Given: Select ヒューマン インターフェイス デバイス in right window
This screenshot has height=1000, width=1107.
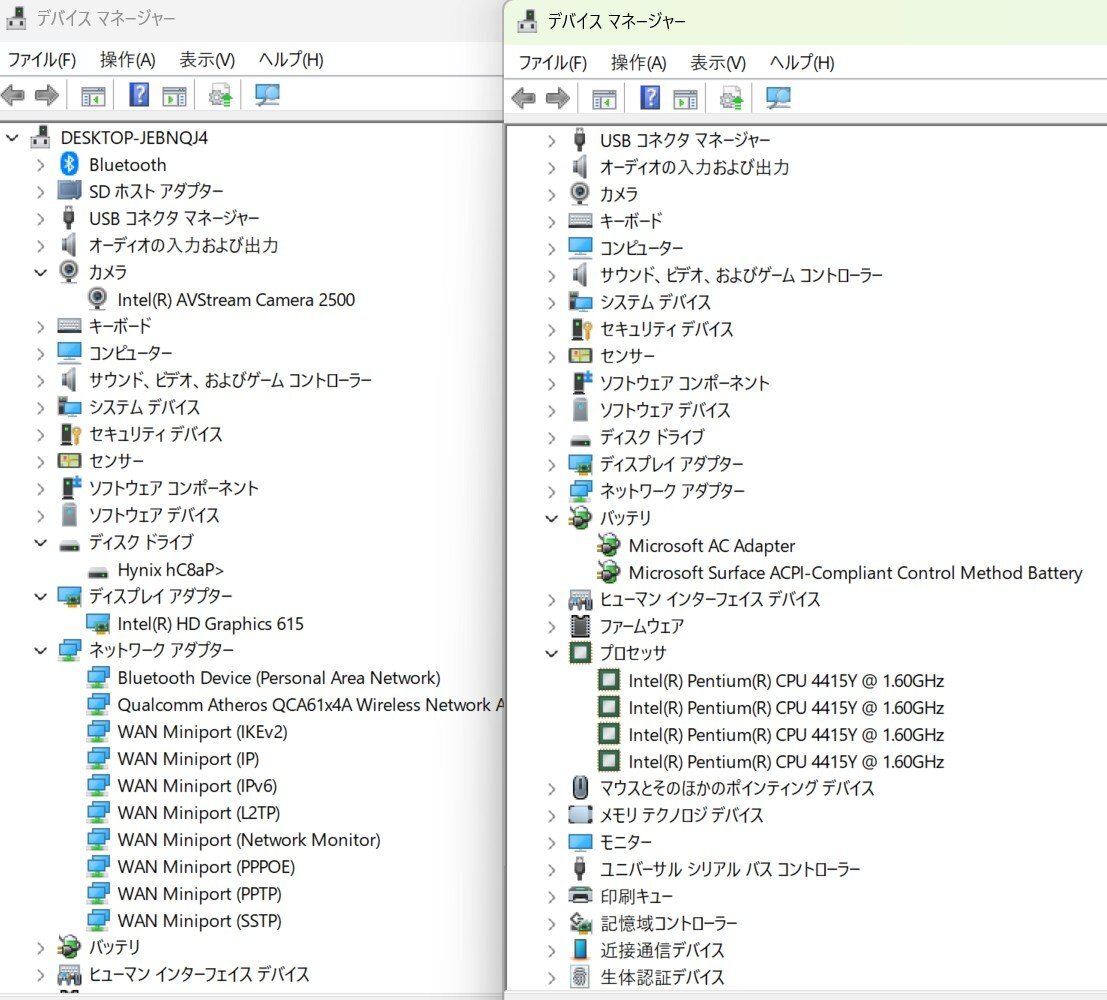Looking at the screenshot, I should coord(710,600).
